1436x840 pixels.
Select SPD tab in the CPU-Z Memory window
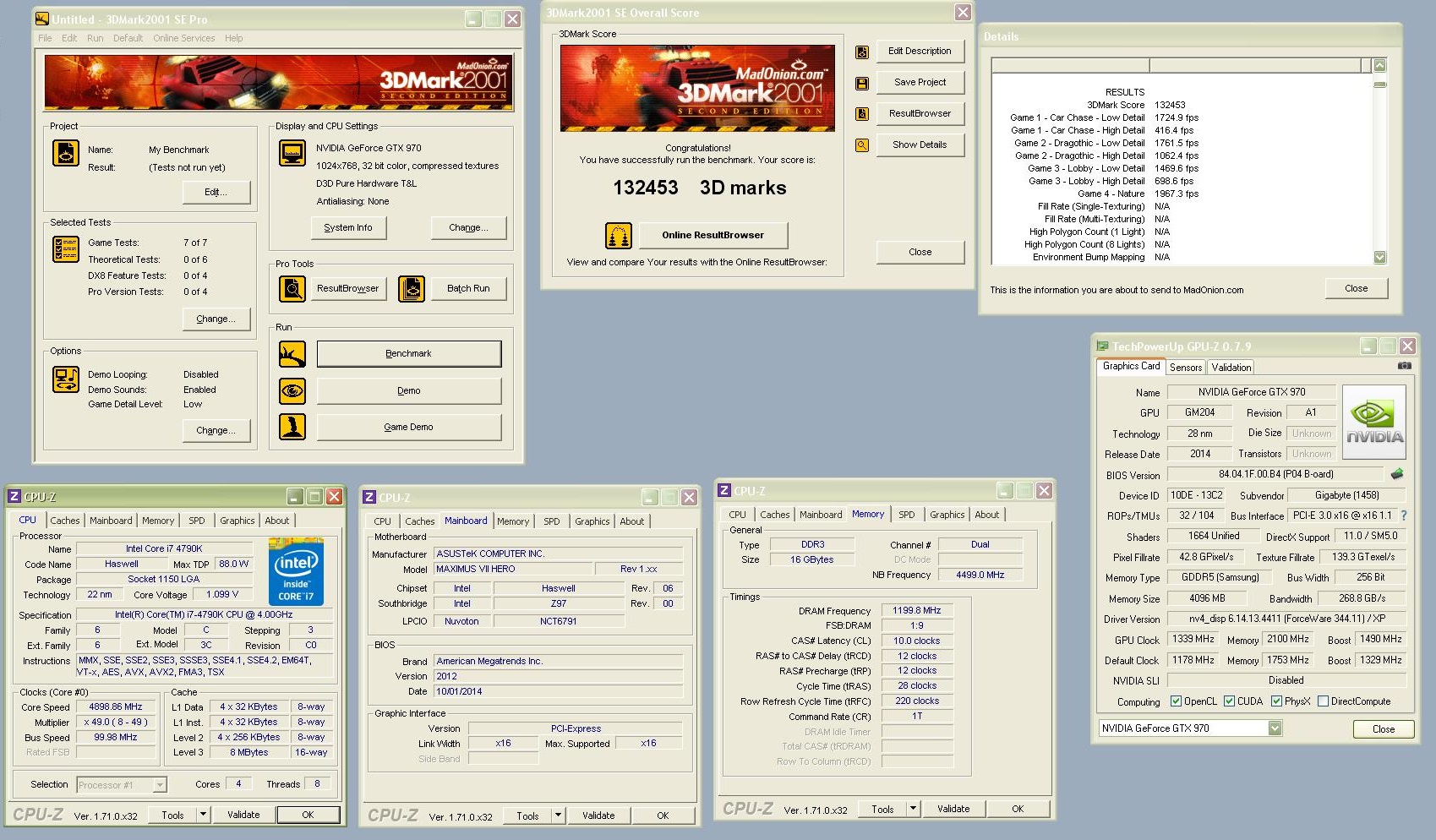point(907,515)
